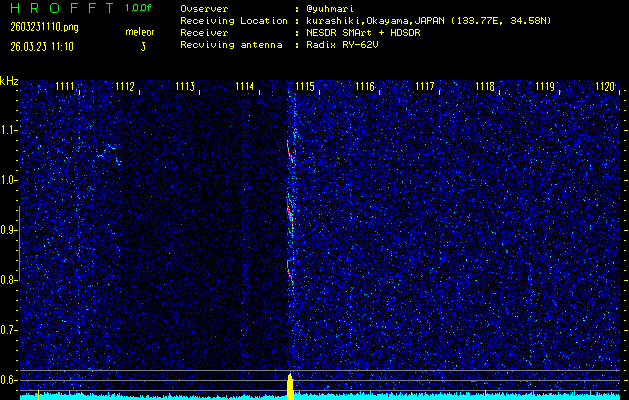
Task: Click the 1.0 frequency axis label
Action: [9, 180]
